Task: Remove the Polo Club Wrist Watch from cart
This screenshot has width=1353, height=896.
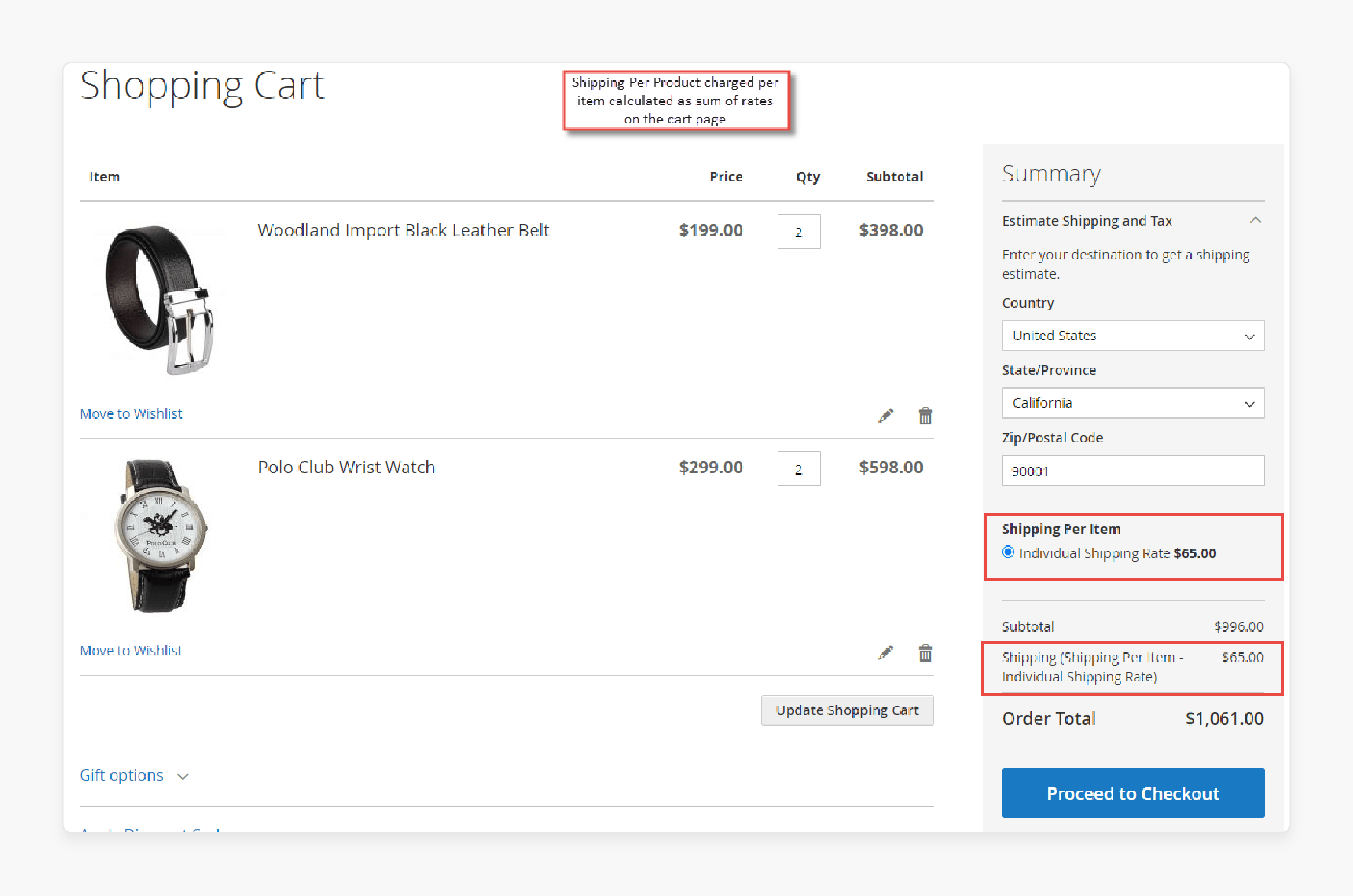Action: click(925, 652)
